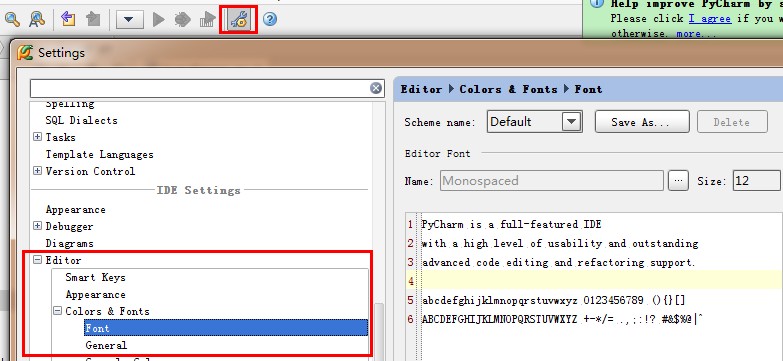
Task: Select Colors & Fonts tree item
Action: click(x=107, y=311)
